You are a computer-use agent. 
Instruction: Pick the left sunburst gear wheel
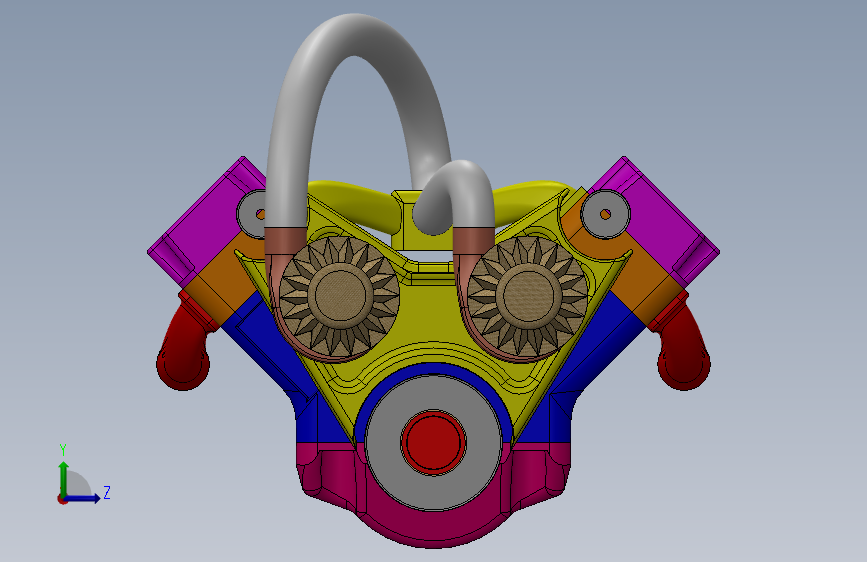click(x=339, y=296)
